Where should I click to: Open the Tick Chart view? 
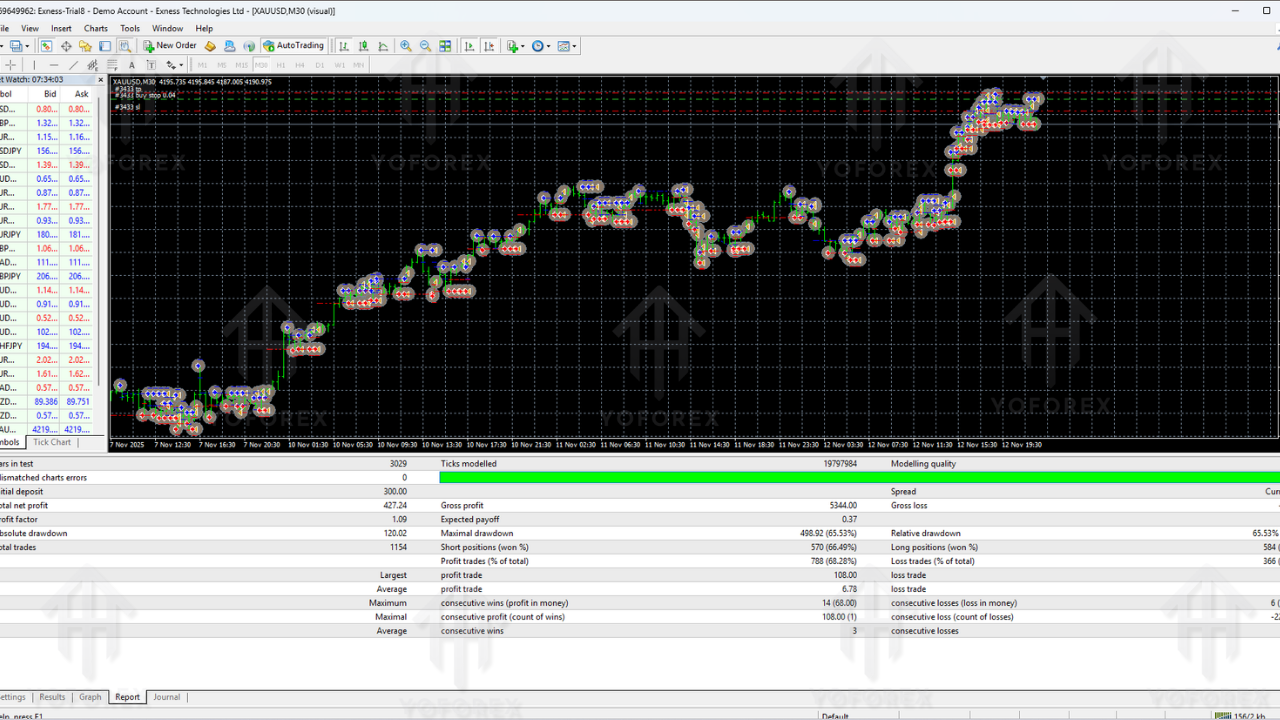tap(52, 442)
